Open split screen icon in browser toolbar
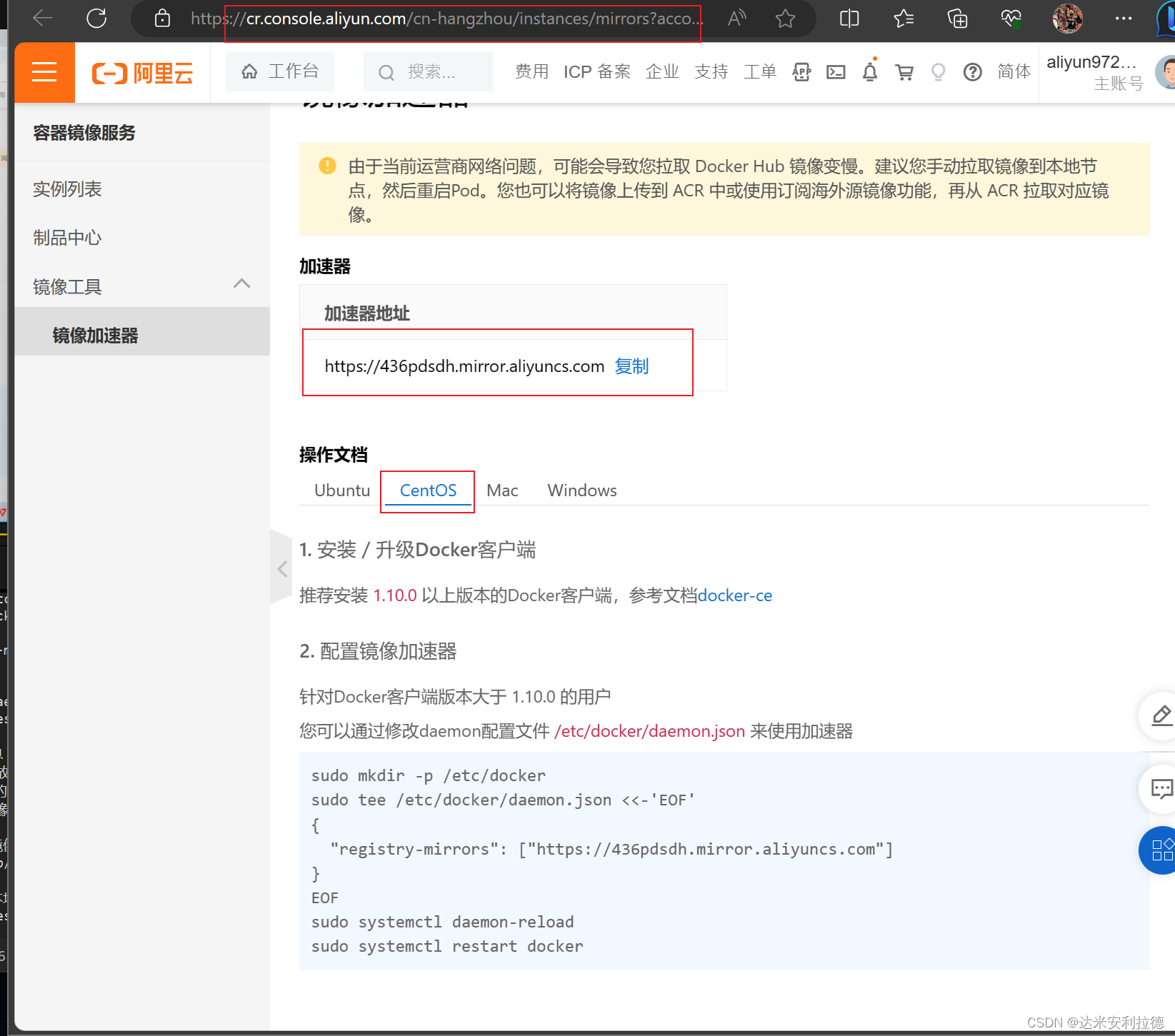1175x1036 pixels. (849, 19)
